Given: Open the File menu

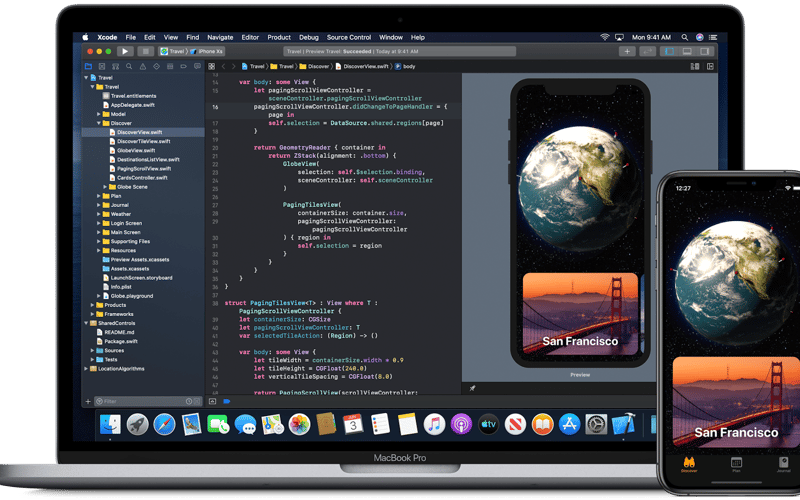Looking at the screenshot, I should [x=131, y=37].
